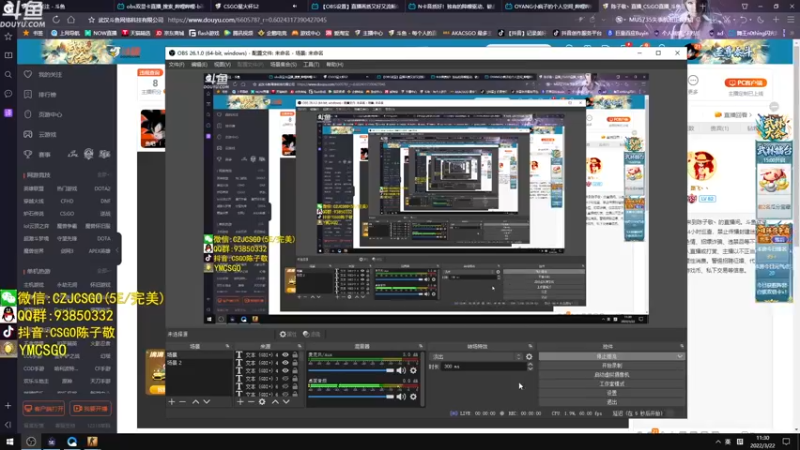Adjust the 麦克风/Aux volume slider
Image resolution: width=800 pixels, height=450 pixels.
tap(352, 370)
